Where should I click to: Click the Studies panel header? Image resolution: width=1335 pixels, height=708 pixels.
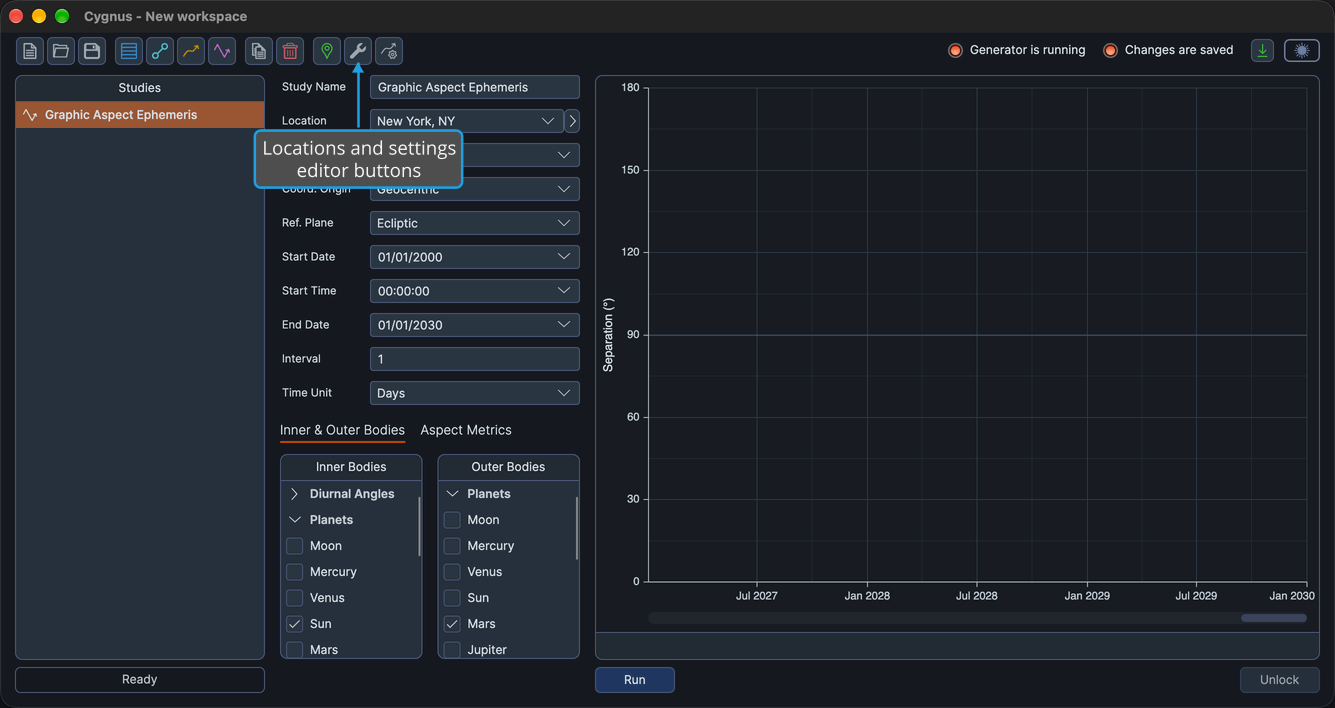(140, 88)
